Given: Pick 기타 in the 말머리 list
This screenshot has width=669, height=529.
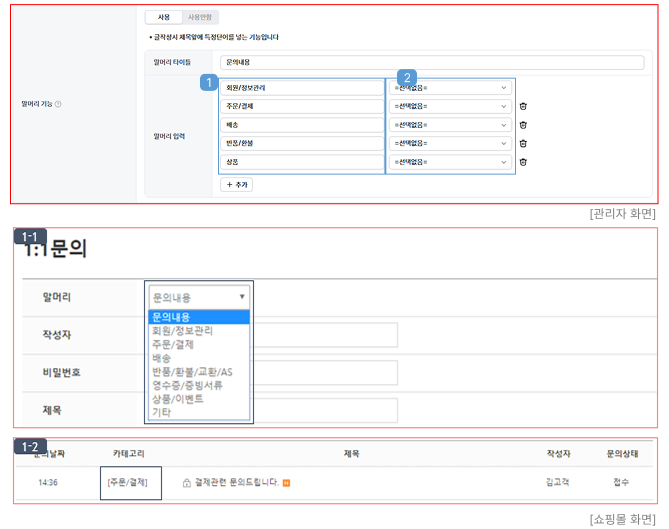Looking at the screenshot, I should pos(161,412).
